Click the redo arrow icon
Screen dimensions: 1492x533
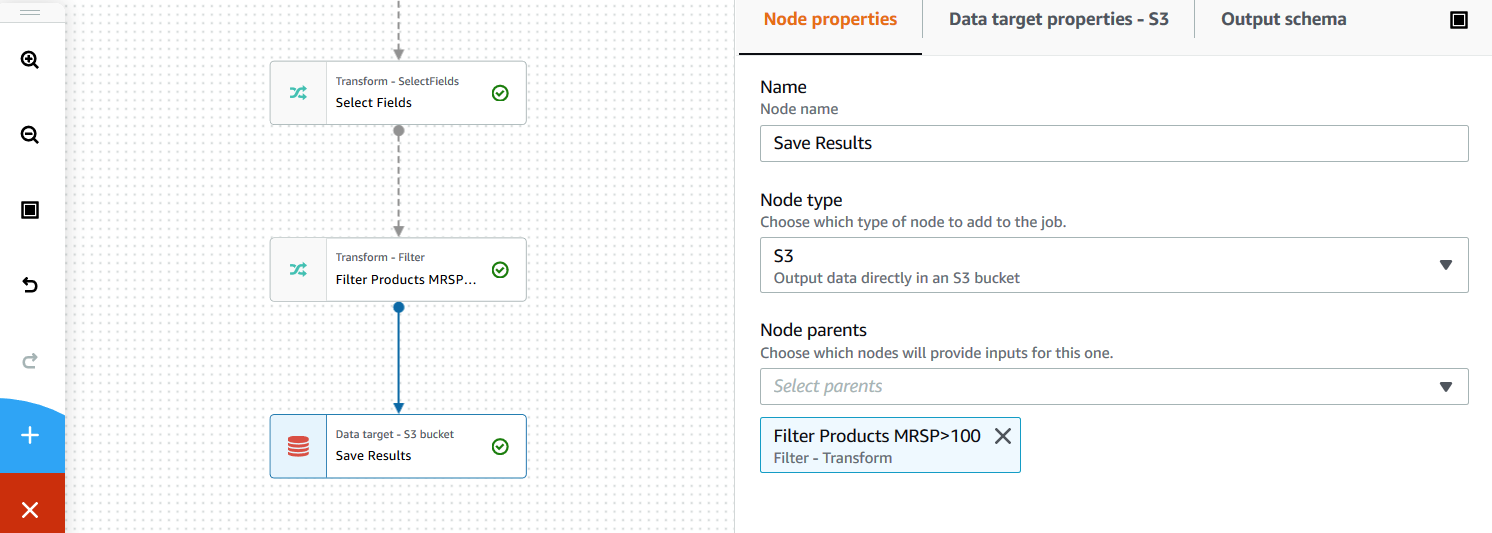pos(30,361)
